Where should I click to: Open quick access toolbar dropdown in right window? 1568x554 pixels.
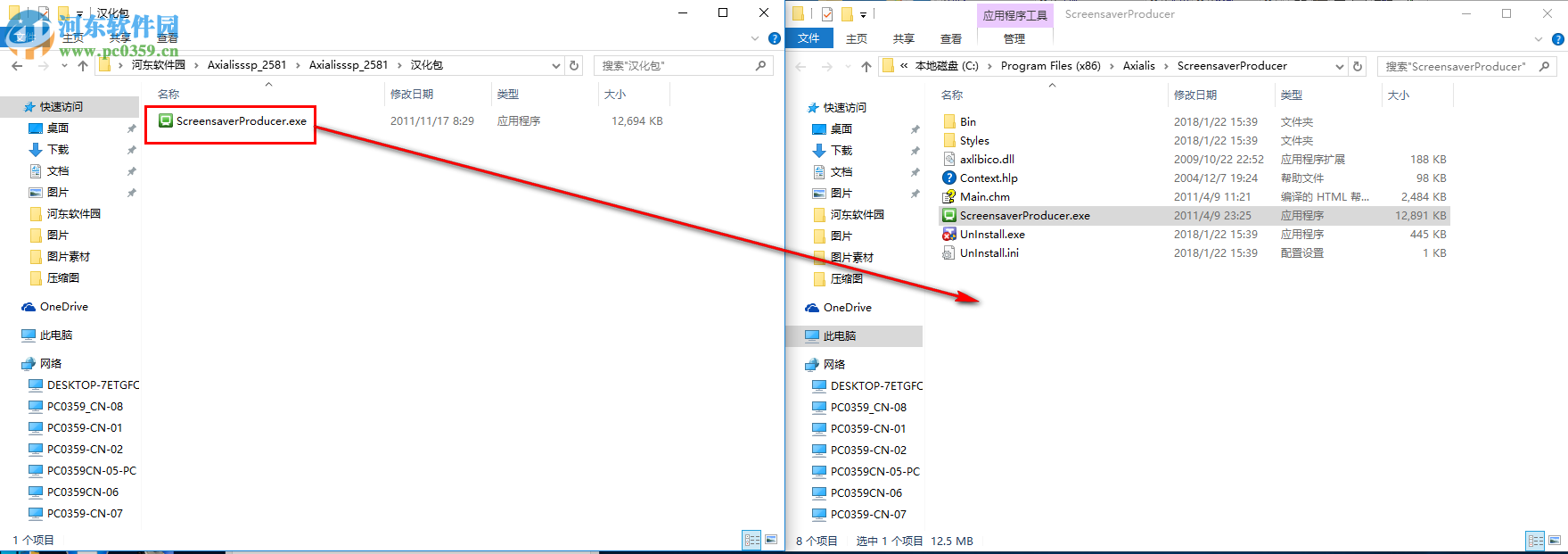pos(863,14)
